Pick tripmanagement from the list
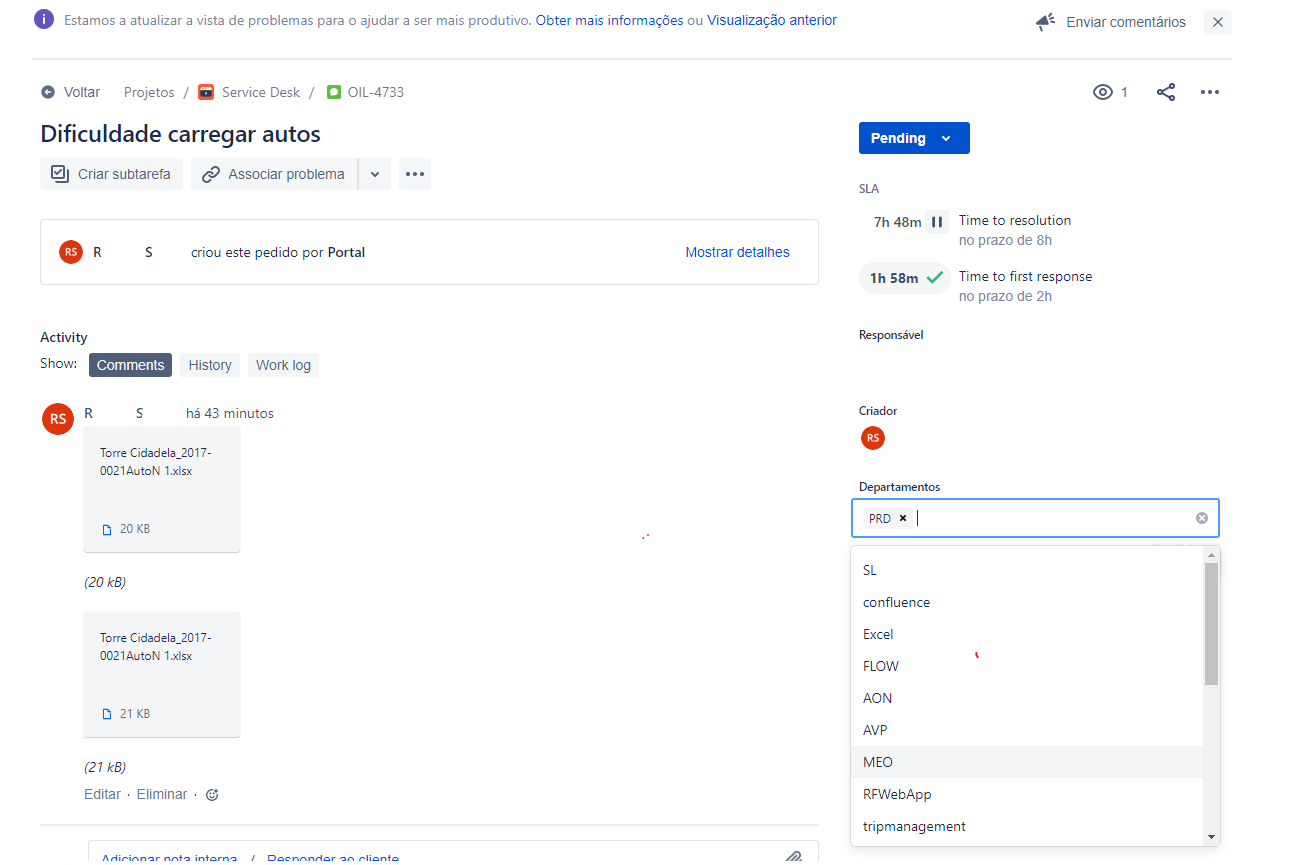This screenshot has width=1305, height=865. (1027, 826)
